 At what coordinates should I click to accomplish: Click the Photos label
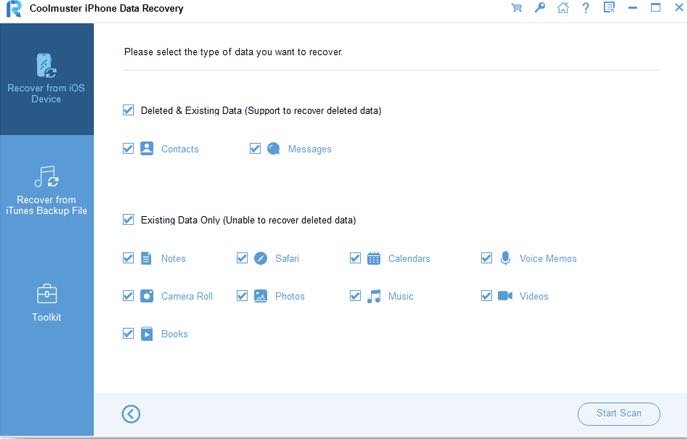290,296
